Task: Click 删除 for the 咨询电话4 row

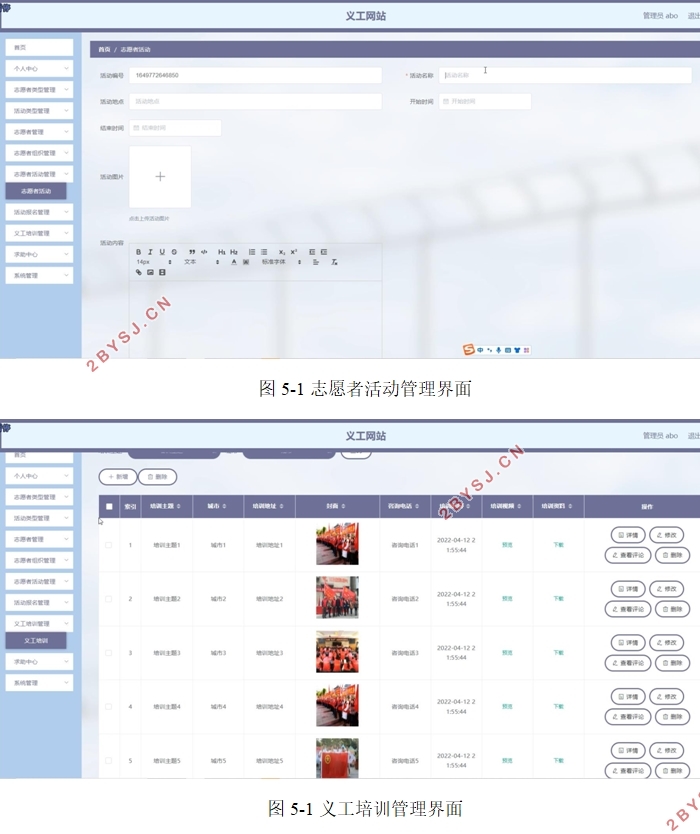Action: (x=672, y=717)
